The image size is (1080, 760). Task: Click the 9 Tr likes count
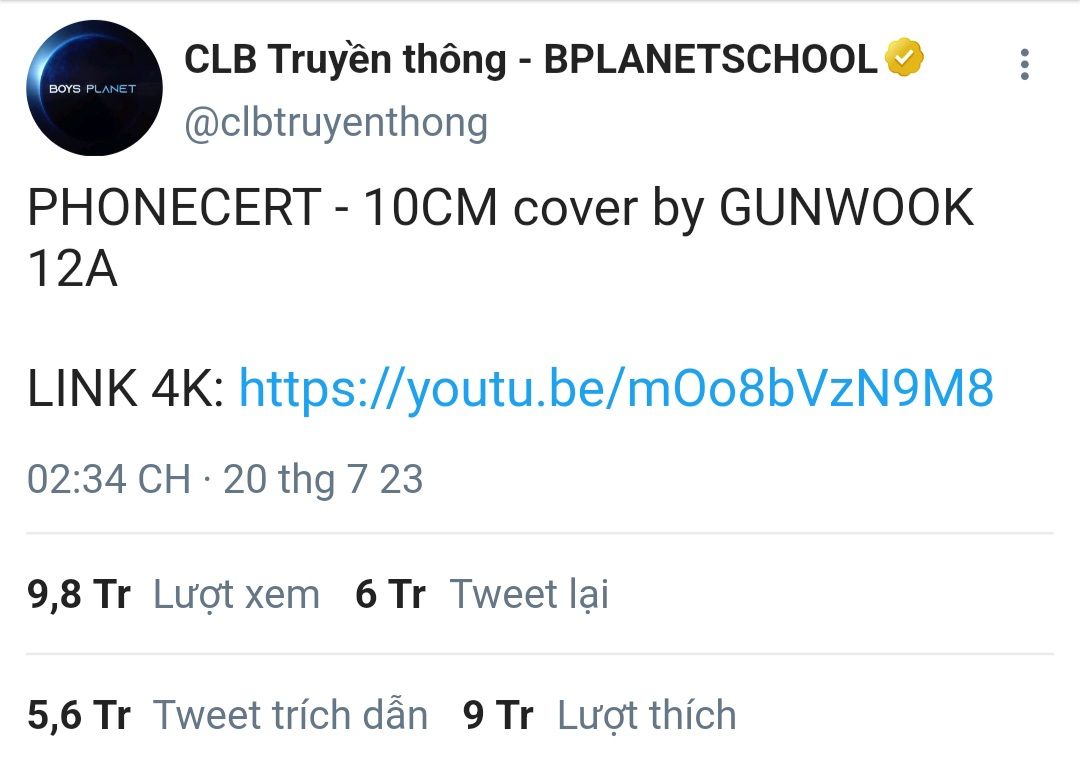[498, 715]
